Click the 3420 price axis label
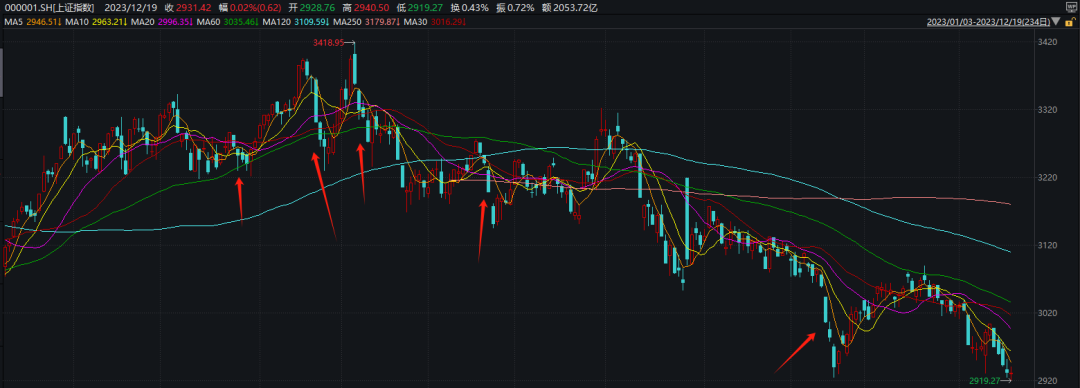1080x388 pixels. click(1046, 43)
